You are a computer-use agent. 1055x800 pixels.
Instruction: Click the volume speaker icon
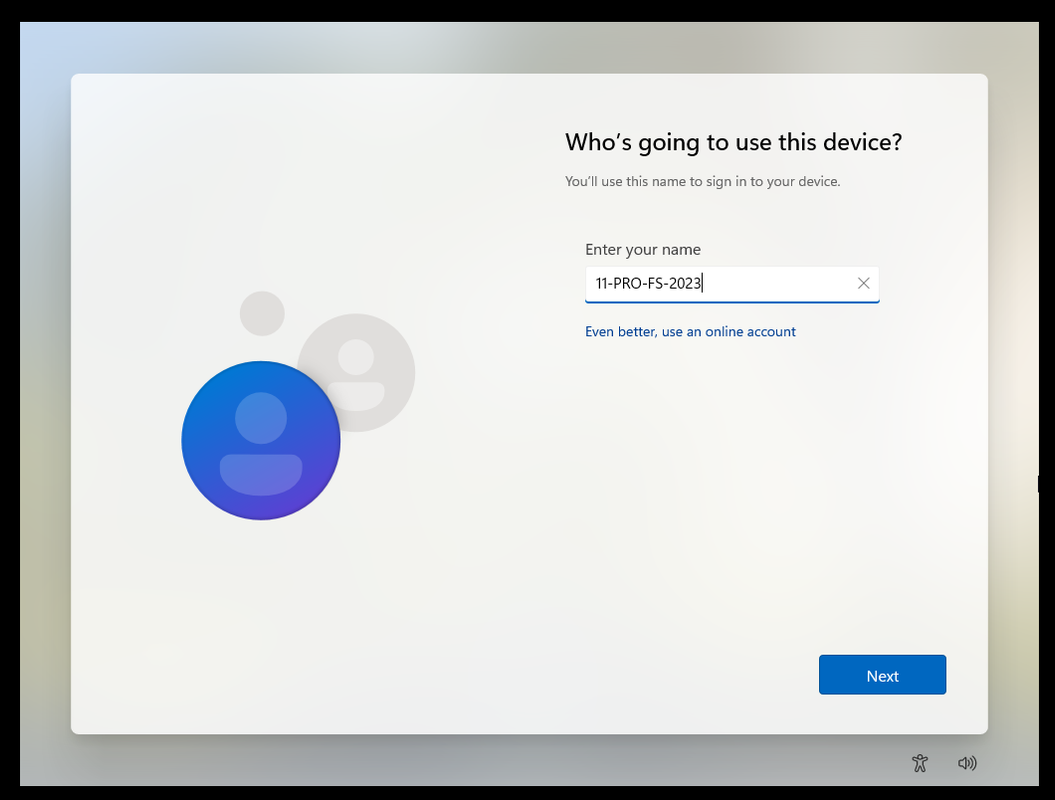[x=967, y=763]
